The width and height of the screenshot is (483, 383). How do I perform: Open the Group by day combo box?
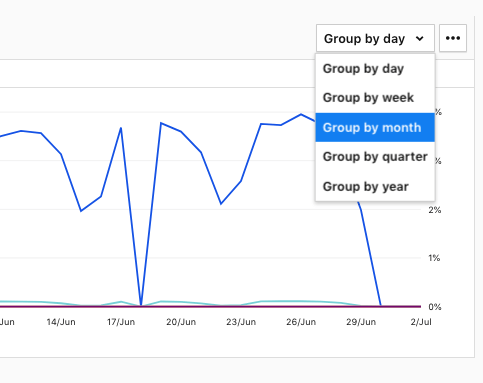(x=375, y=38)
